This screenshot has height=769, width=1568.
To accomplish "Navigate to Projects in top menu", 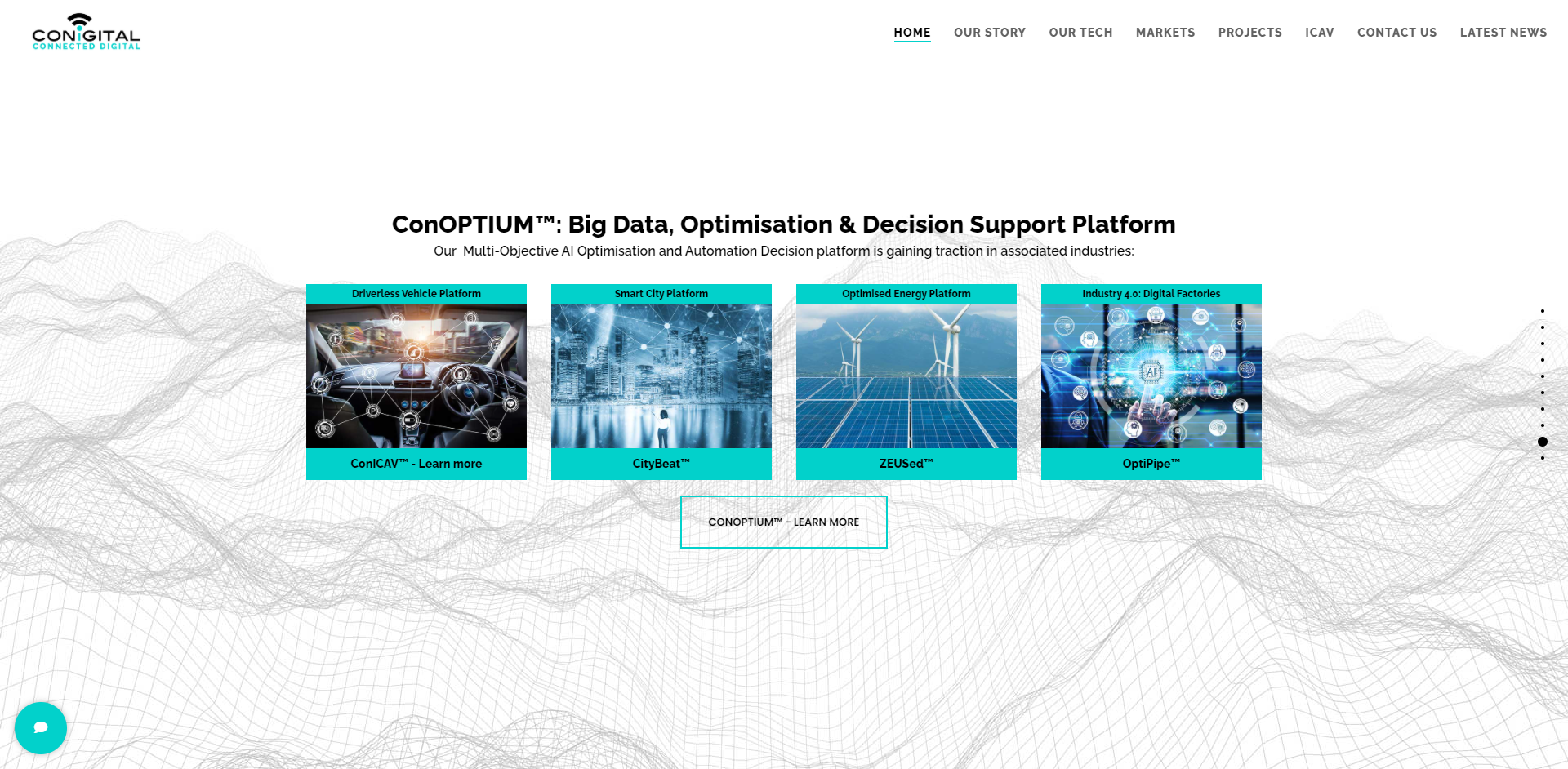I will (x=1249, y=33).
